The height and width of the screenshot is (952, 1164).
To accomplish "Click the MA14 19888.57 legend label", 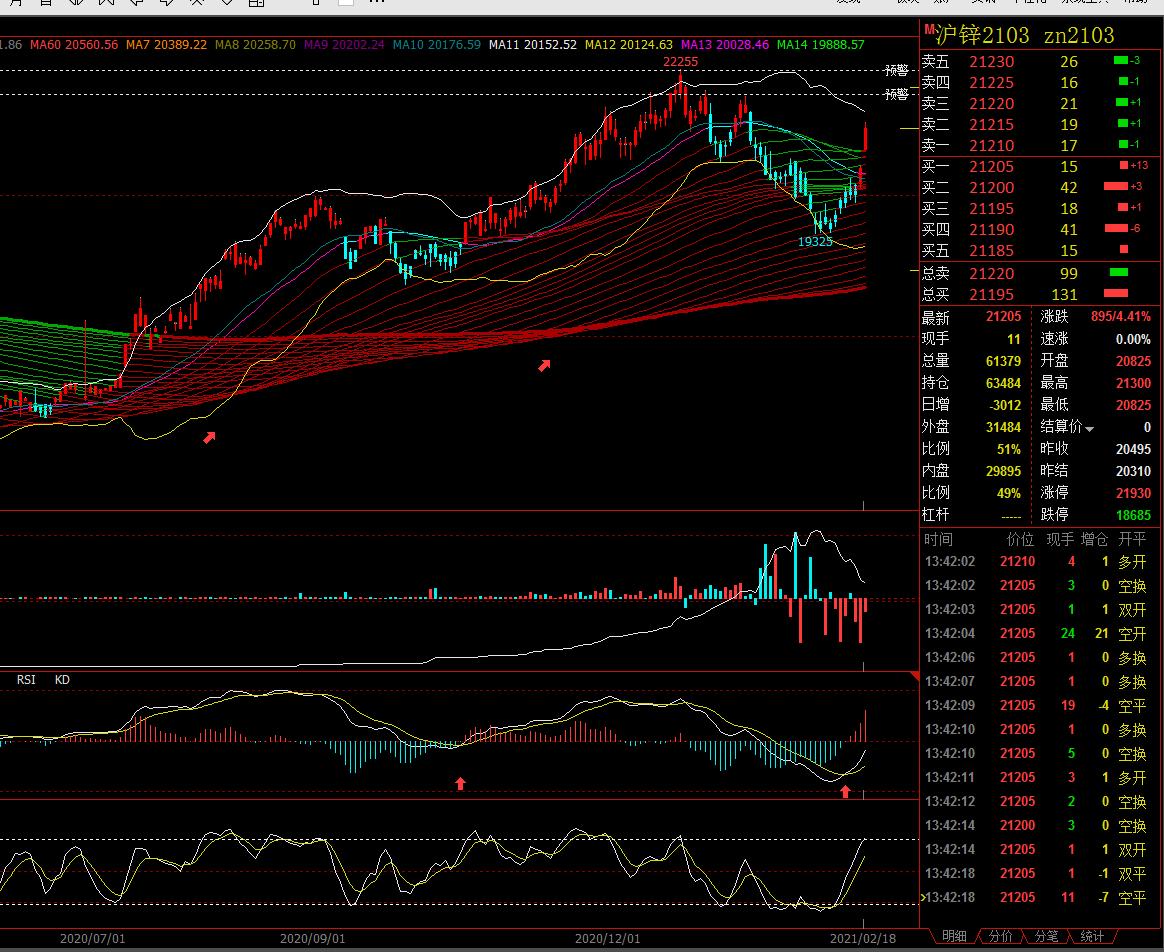I will point(821,45).
